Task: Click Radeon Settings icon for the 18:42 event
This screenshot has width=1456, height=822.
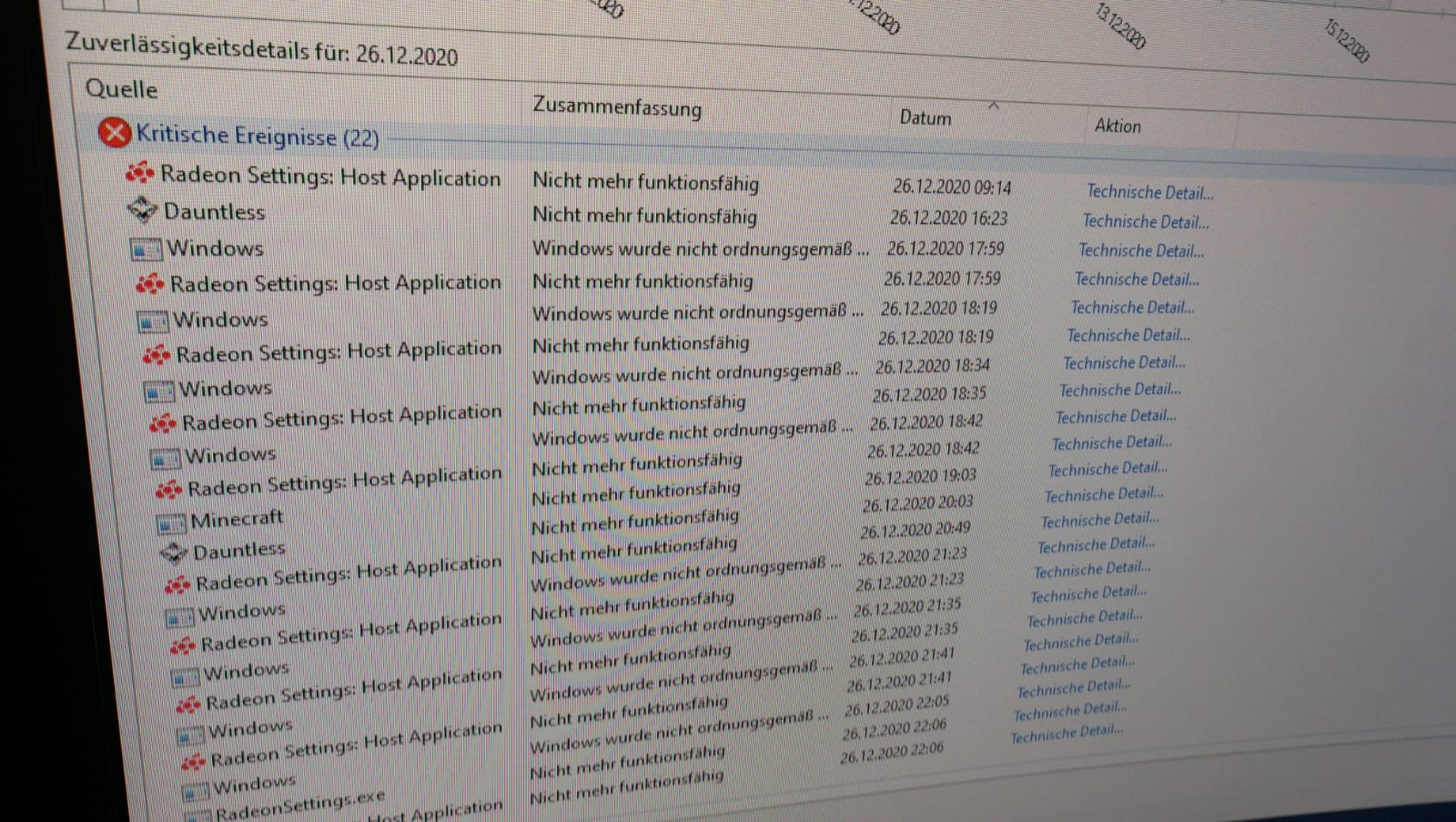Action: pyautogui.click(x=169, y=490)
